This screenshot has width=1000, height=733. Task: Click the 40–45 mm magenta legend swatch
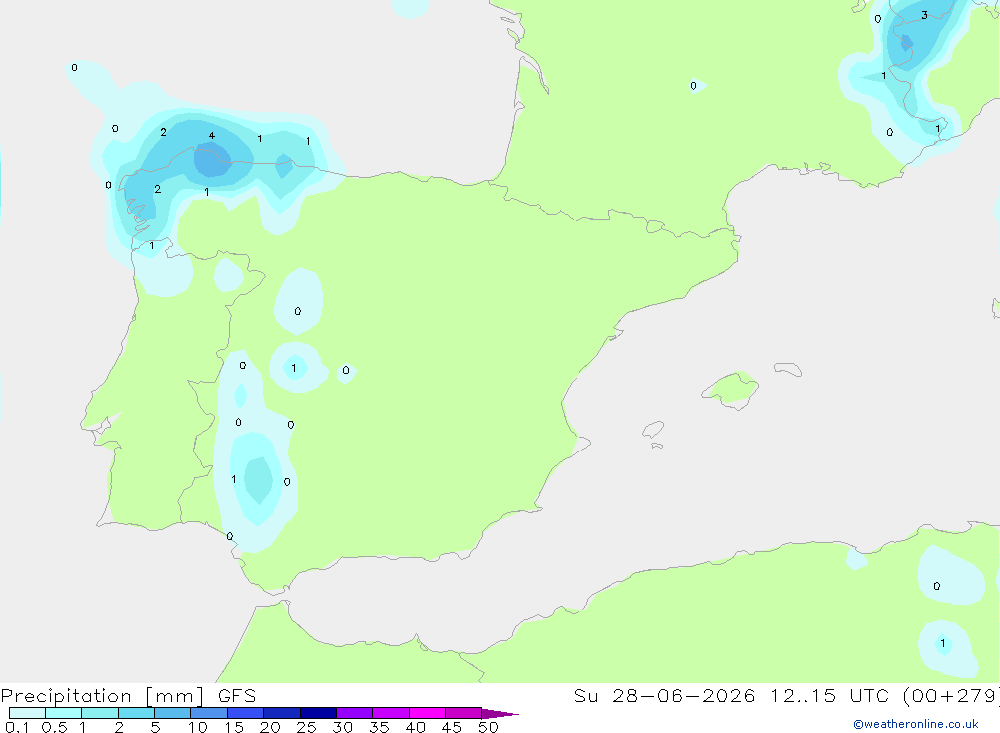click(x=427, y=713)
